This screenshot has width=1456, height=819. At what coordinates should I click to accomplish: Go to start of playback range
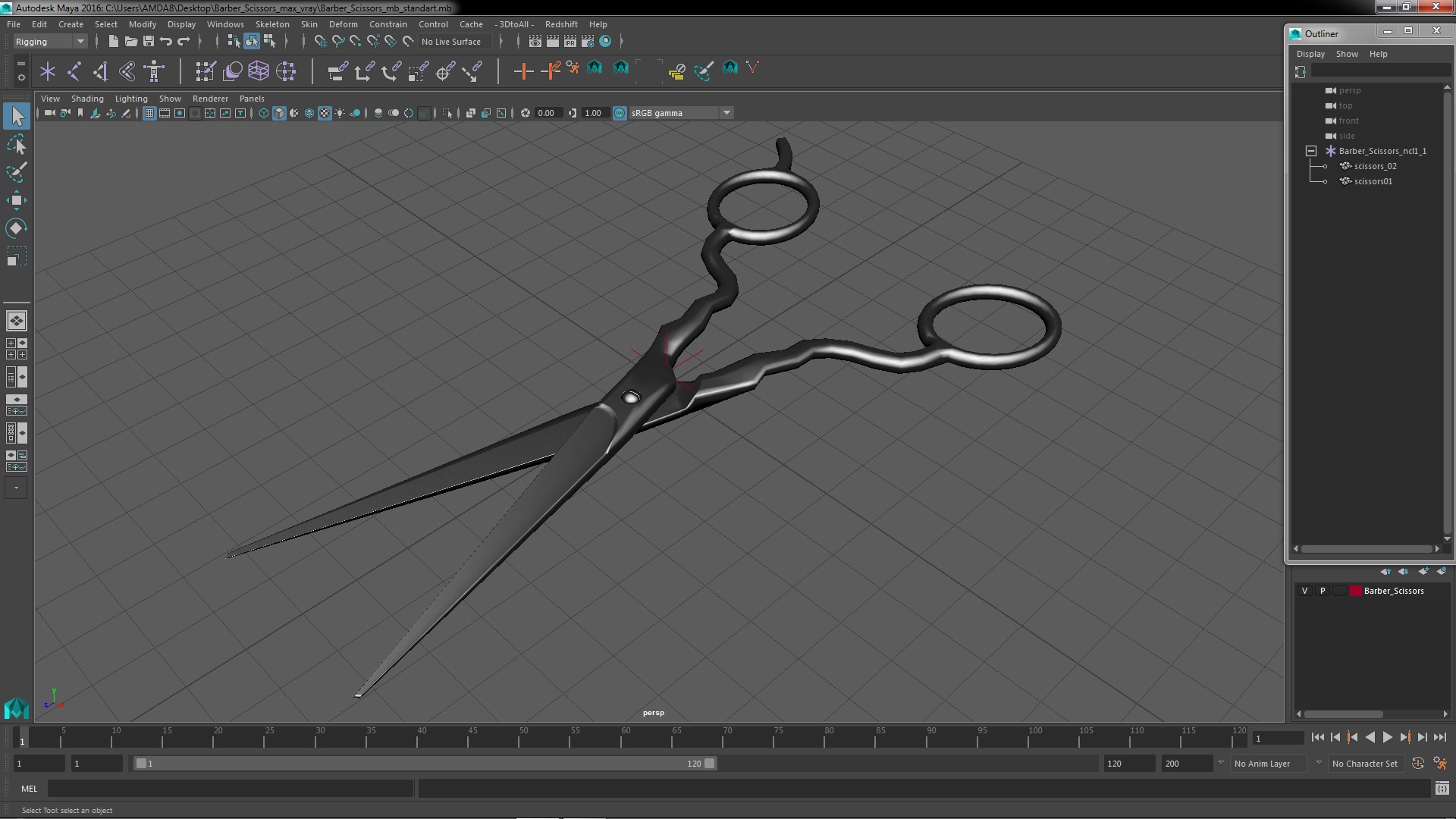(x=1317, y=737)
